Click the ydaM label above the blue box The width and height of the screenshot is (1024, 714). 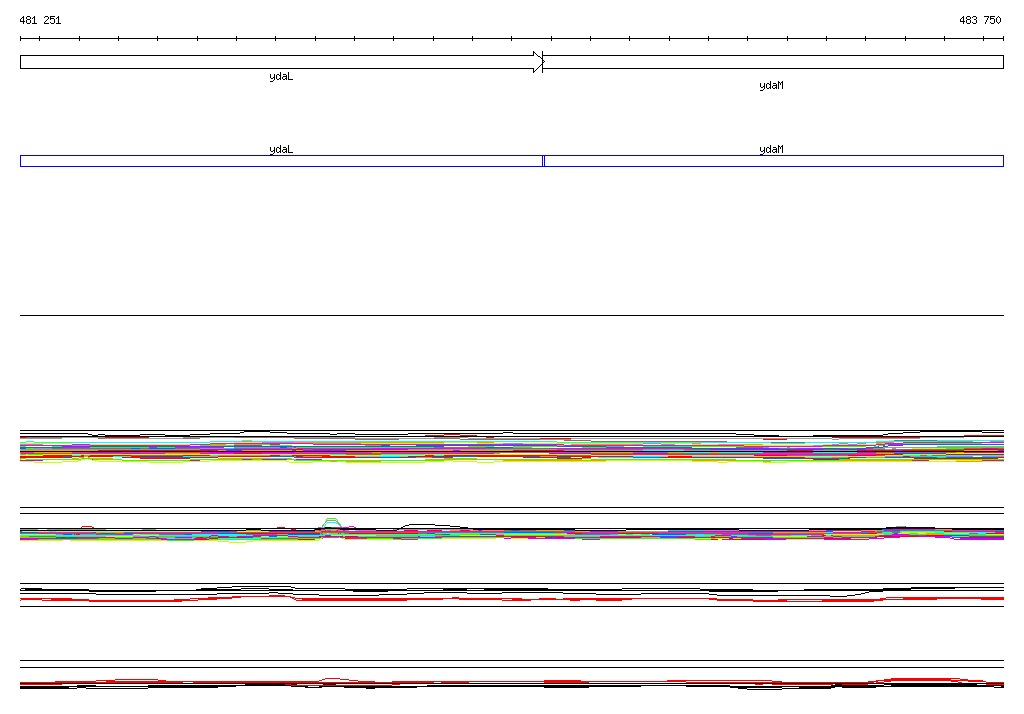(771, 149)
